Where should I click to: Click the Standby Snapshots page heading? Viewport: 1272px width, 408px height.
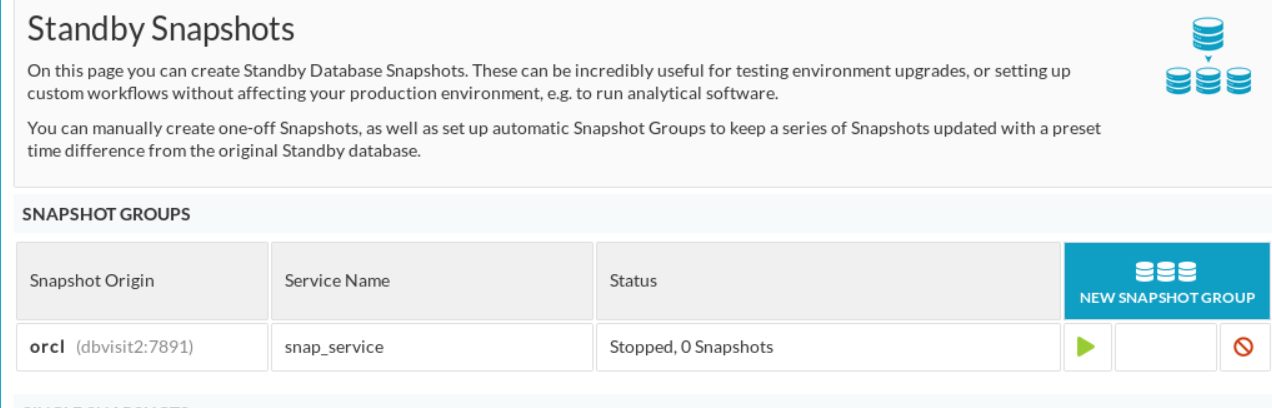coord(161,30)
